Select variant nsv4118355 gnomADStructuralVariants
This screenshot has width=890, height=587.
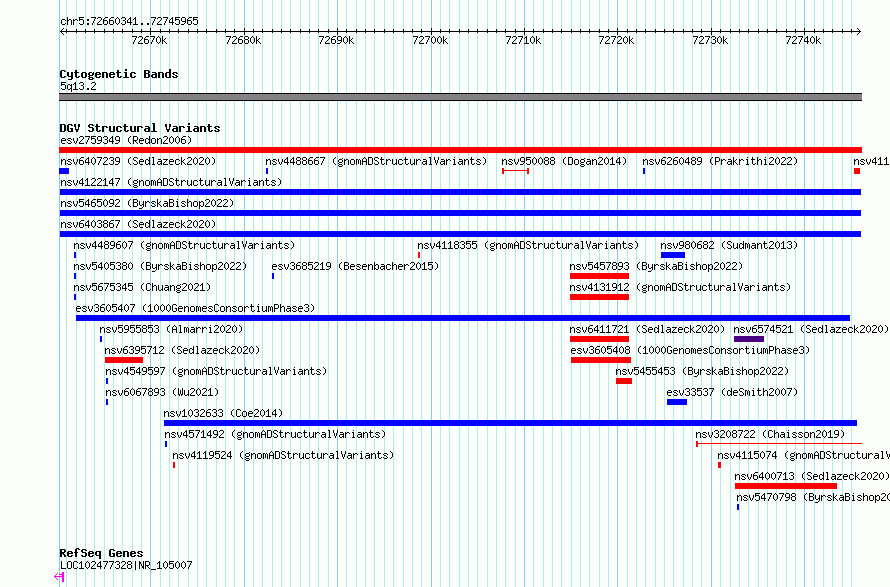(528, 245)
